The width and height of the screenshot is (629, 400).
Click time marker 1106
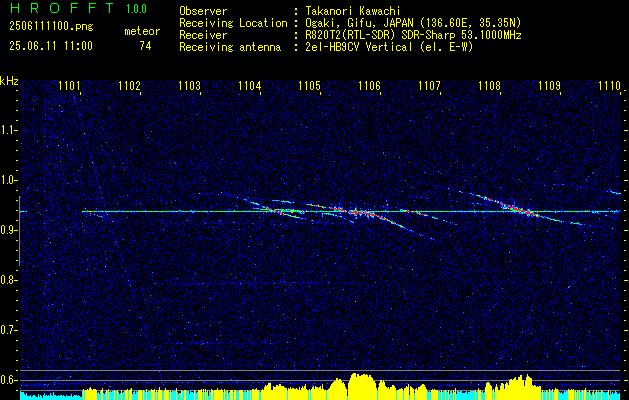point(369,85)
